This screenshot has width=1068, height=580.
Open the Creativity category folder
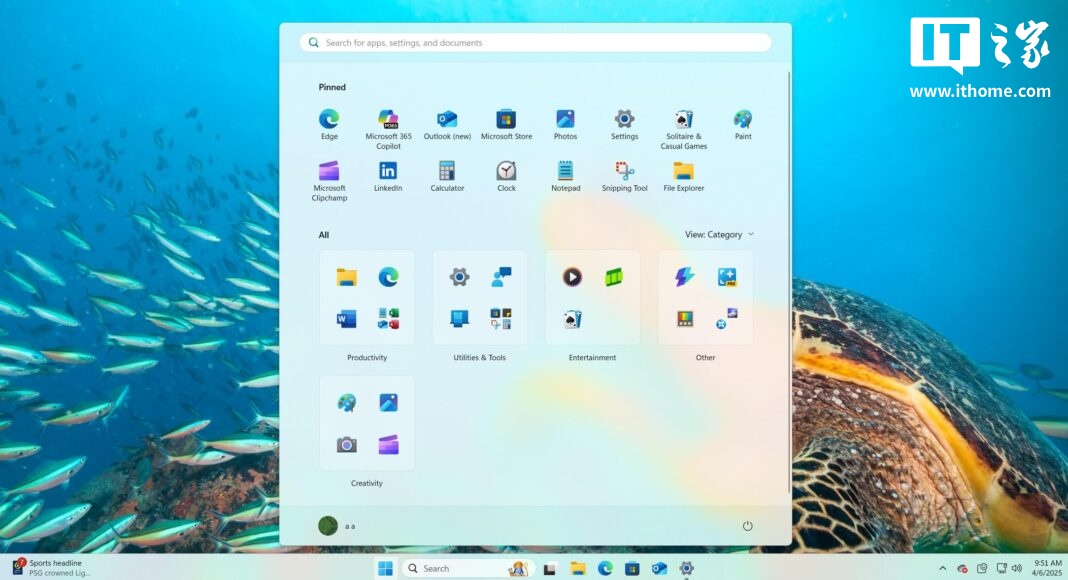tap(367, 423)
